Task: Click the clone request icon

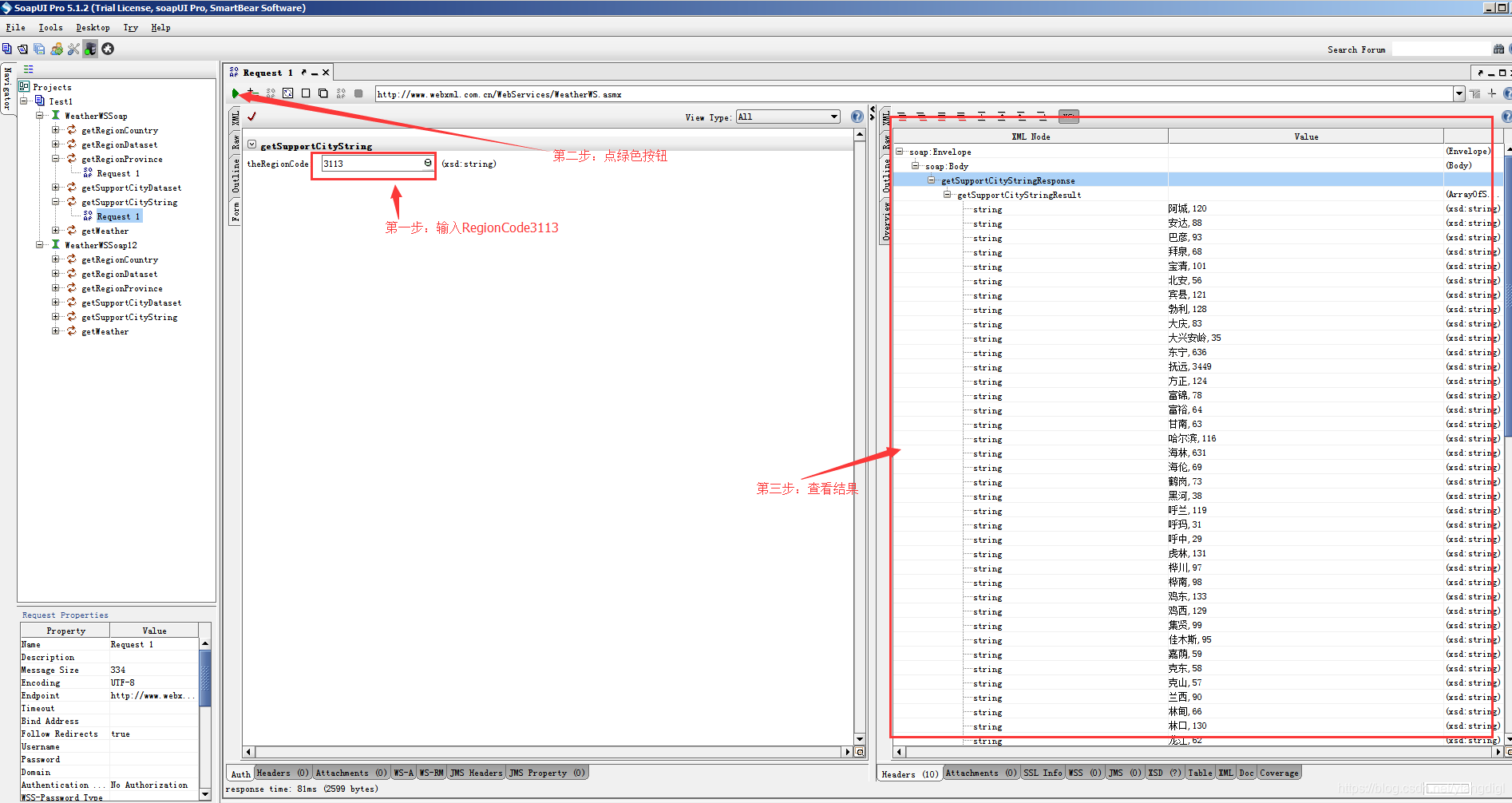Action: 323,93
